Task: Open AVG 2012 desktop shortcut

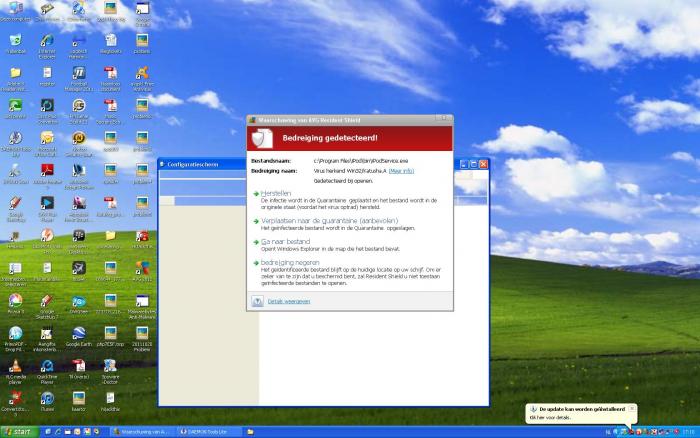Action: tap(142, 271)
